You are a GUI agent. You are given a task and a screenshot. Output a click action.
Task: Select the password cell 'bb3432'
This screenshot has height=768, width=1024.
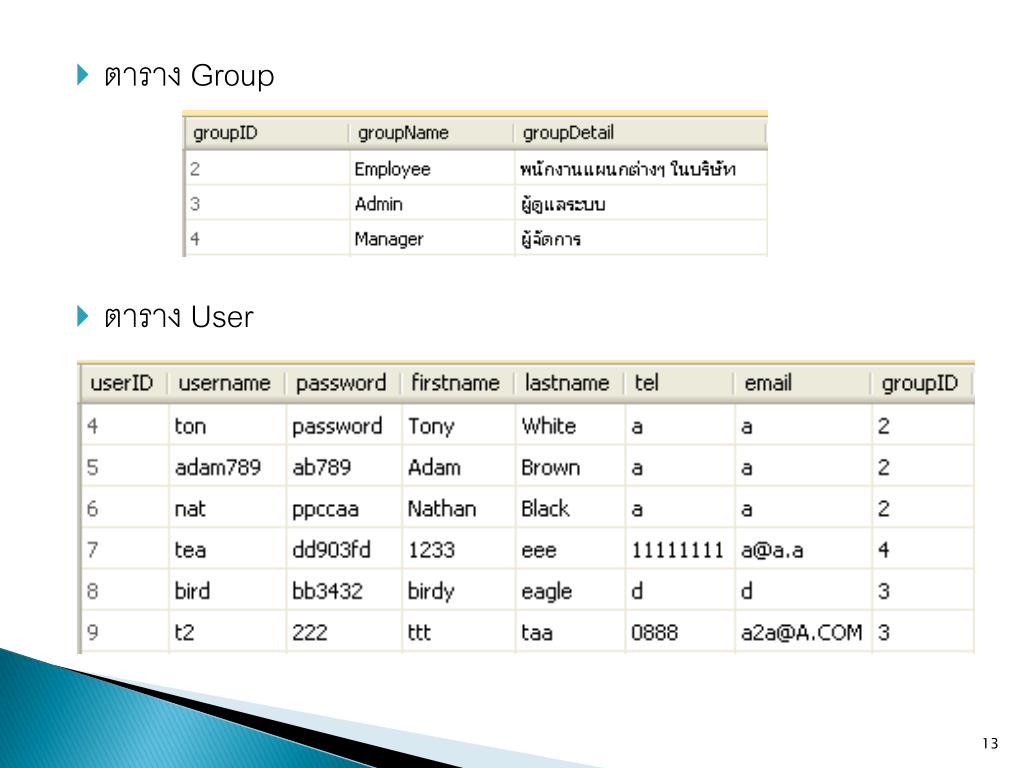[344, 590]
